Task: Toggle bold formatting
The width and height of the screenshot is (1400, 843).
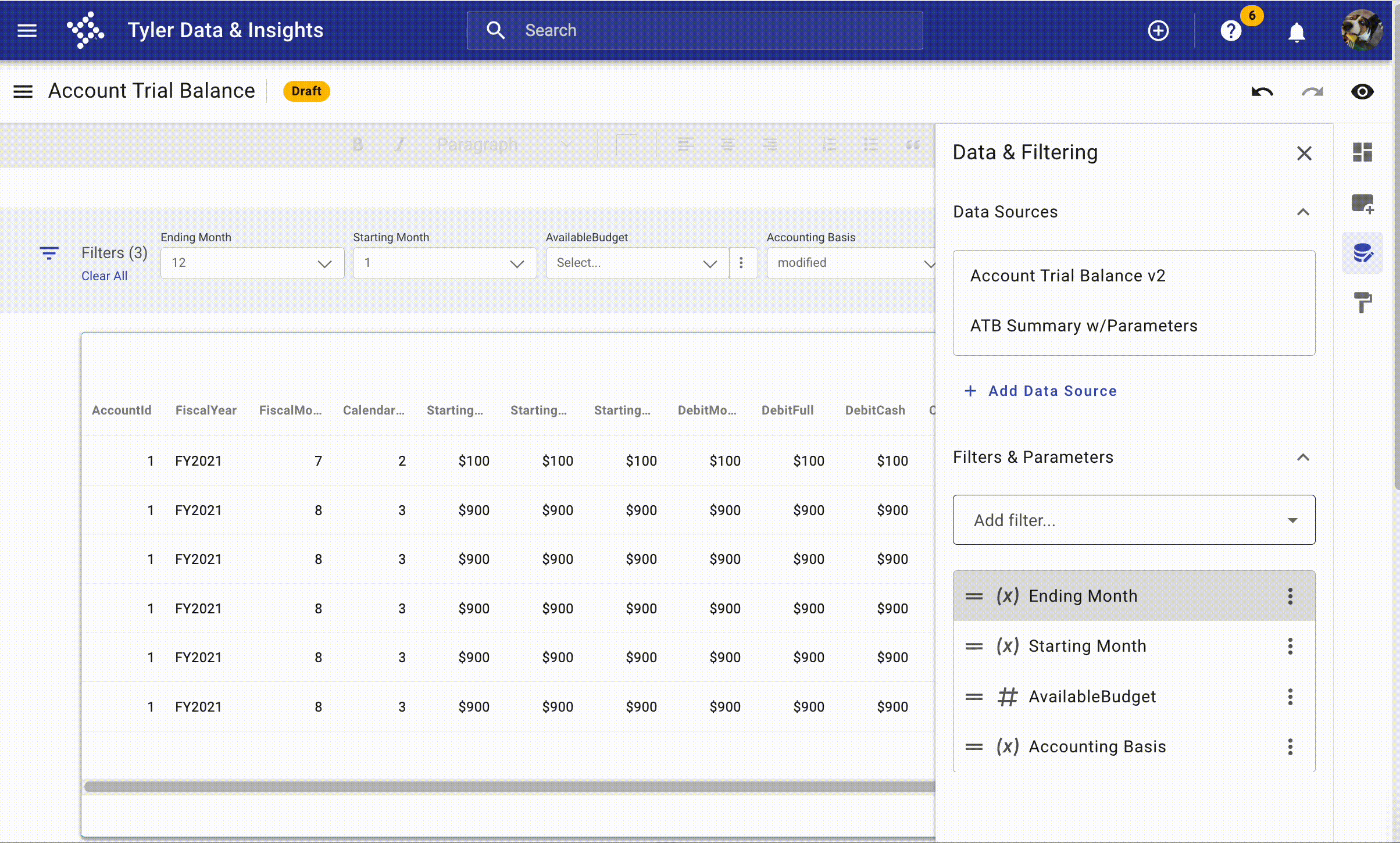Action: pyautogui.click(x=358, y=145)
